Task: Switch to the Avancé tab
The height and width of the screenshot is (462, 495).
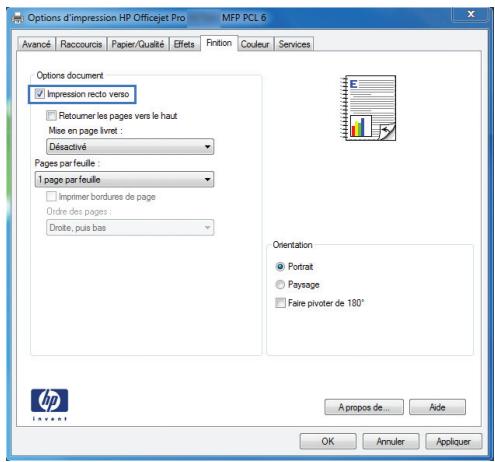Action: [x=36, y=44]
